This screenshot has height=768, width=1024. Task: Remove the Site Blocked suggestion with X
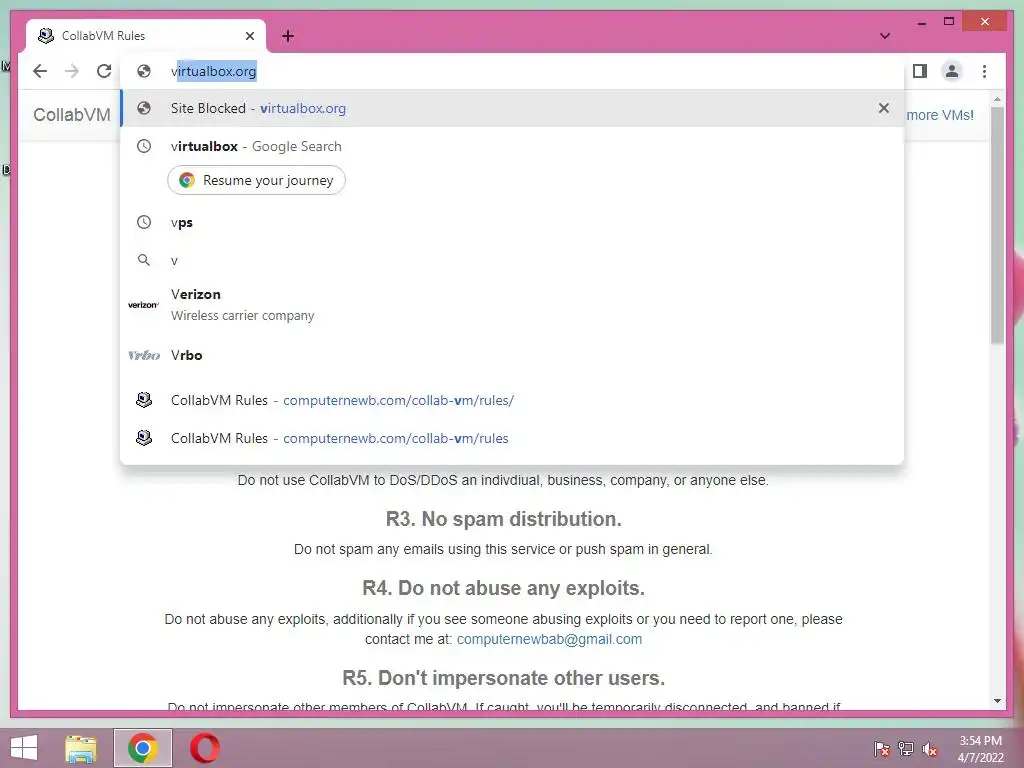884,108
